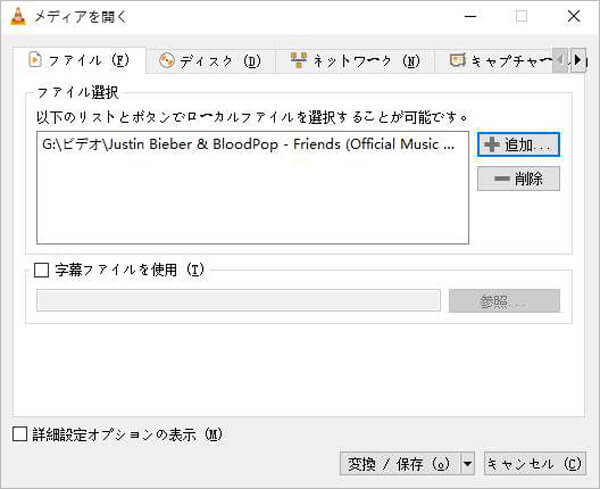The image size is (600, 489).
Task: Click the left tab scroll arrow
Action: pos(560,60)
